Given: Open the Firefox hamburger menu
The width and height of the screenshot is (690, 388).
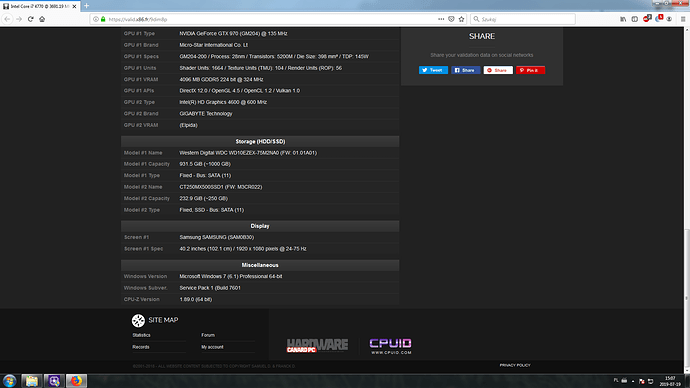Looking at the screenshot, I should pos(683,19).
